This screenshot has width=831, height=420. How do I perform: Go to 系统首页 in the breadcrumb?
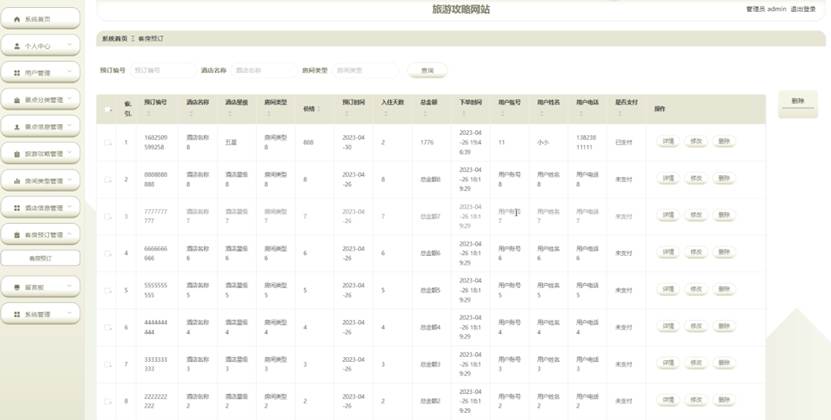(114, 39)
